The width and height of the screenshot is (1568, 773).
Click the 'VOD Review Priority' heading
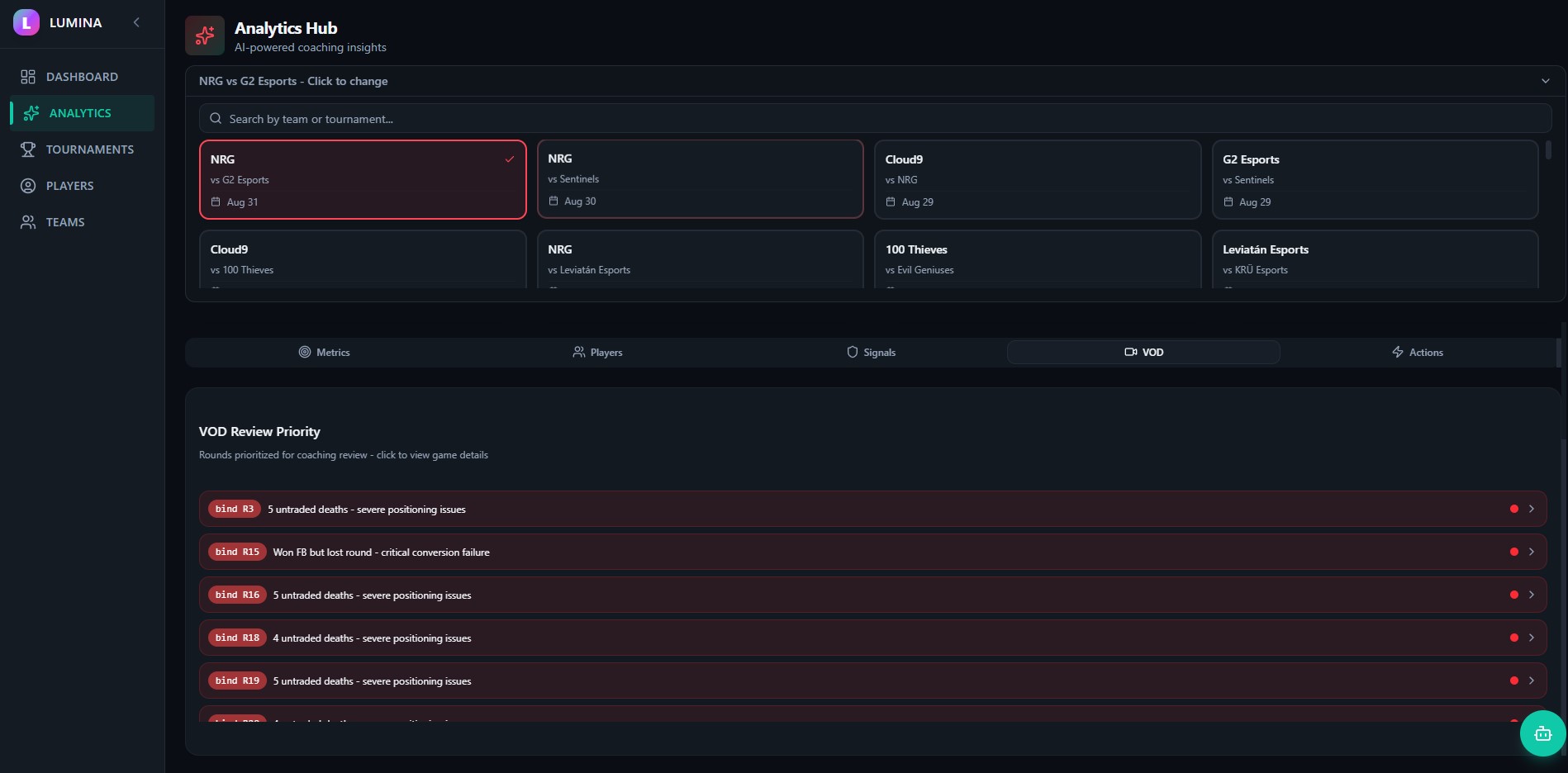259,431
